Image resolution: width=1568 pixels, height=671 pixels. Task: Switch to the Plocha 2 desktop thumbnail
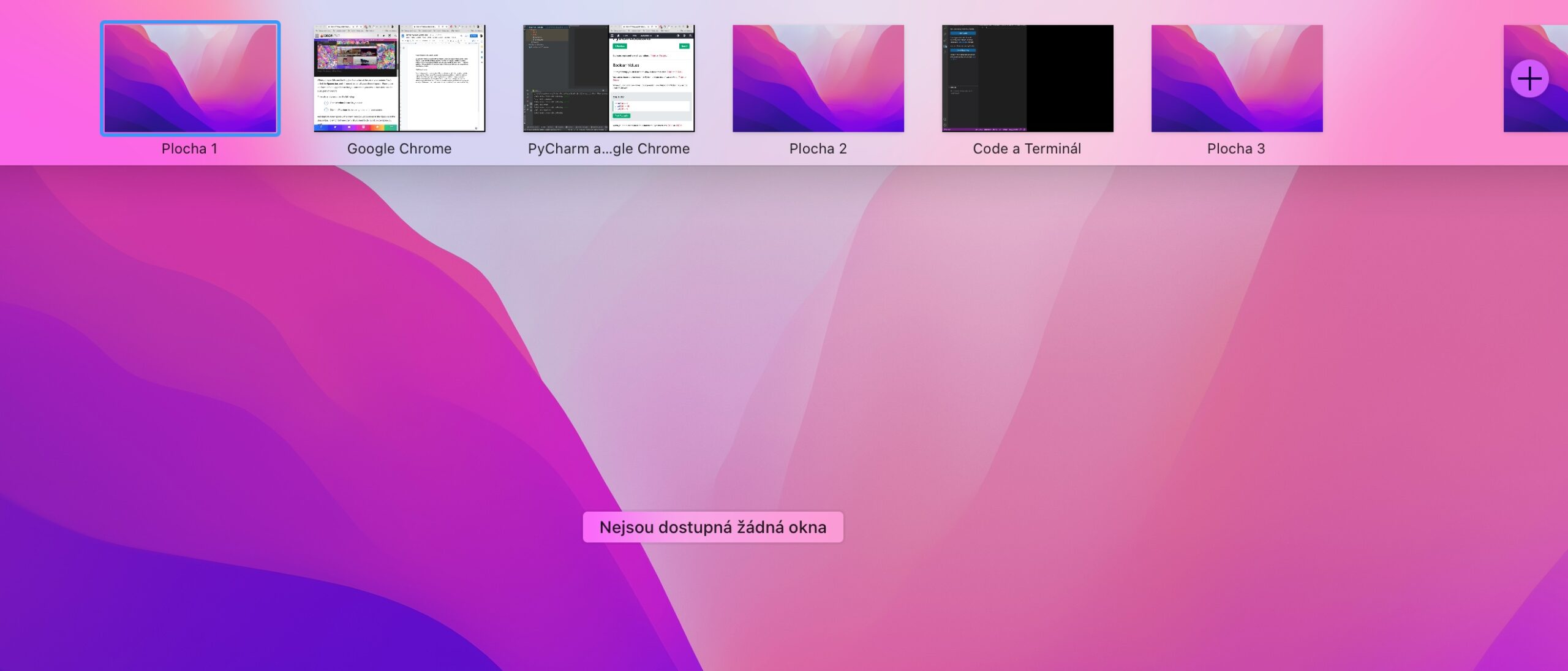tap(818, 78)
